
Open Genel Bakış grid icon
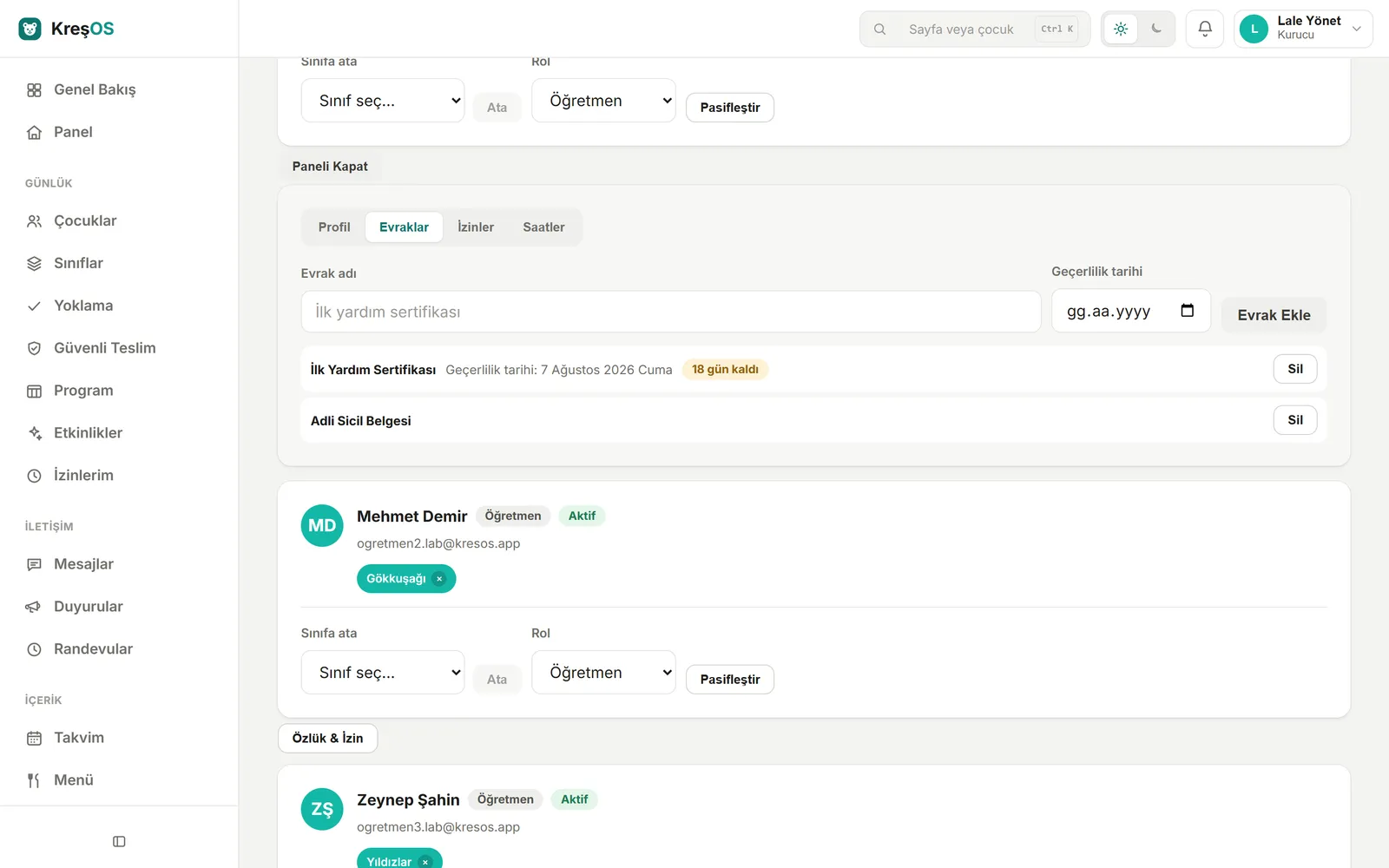34,90
